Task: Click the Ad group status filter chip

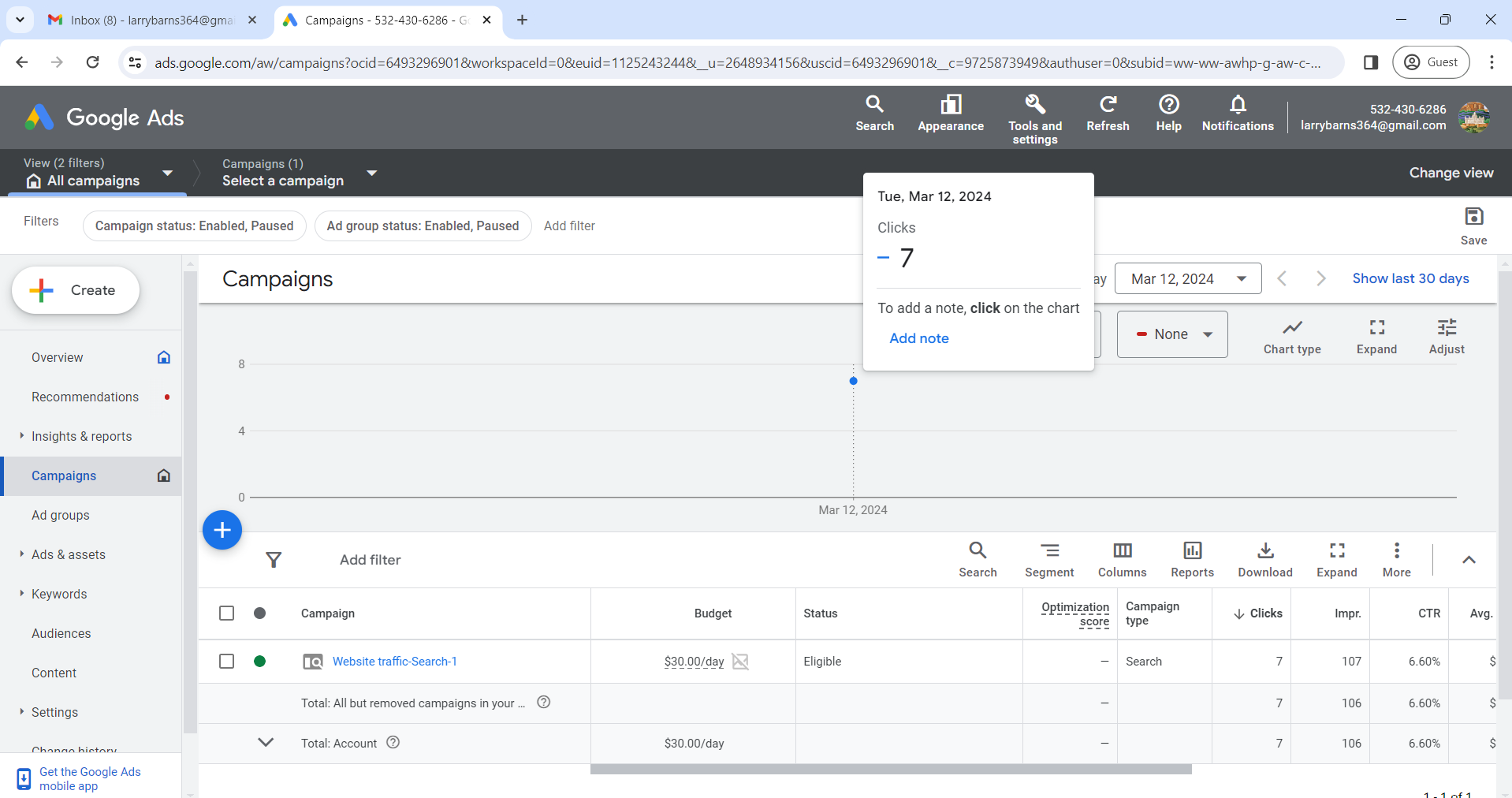Action: point(423,226)
